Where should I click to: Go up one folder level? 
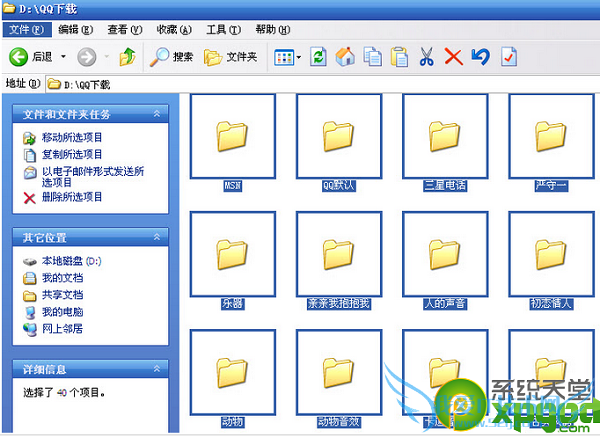128,57
